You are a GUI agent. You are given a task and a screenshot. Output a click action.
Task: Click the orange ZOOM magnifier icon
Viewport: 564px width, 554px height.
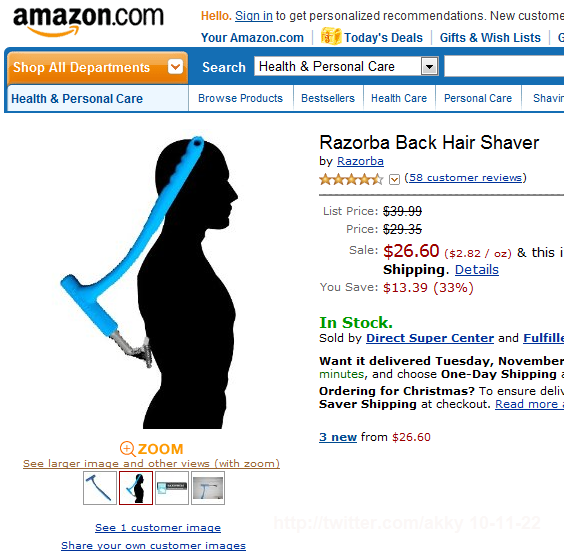(127, 449)
